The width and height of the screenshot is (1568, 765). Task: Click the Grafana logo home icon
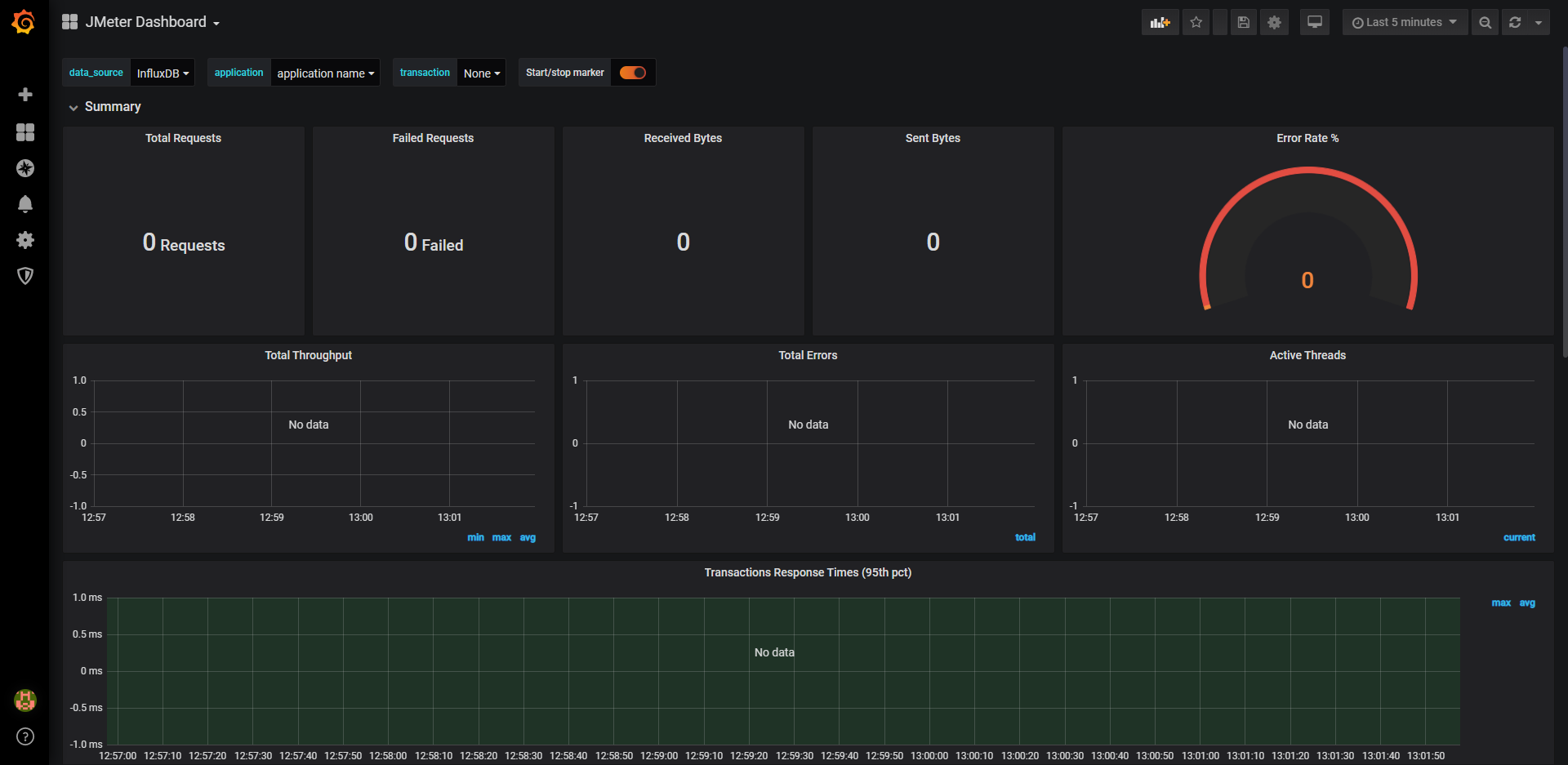pos(24,22)
